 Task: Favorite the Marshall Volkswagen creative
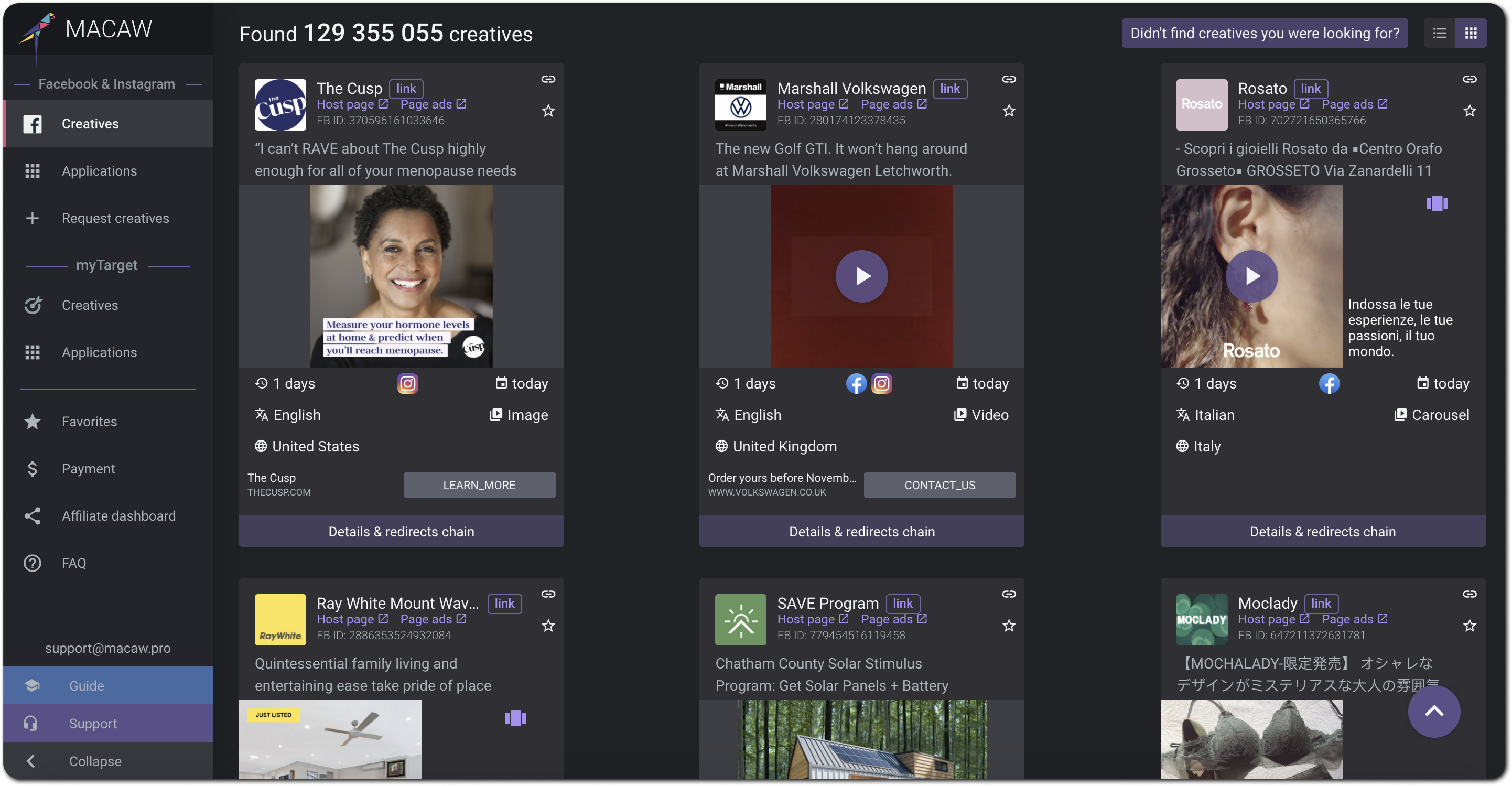click(x=1009, y=111)
